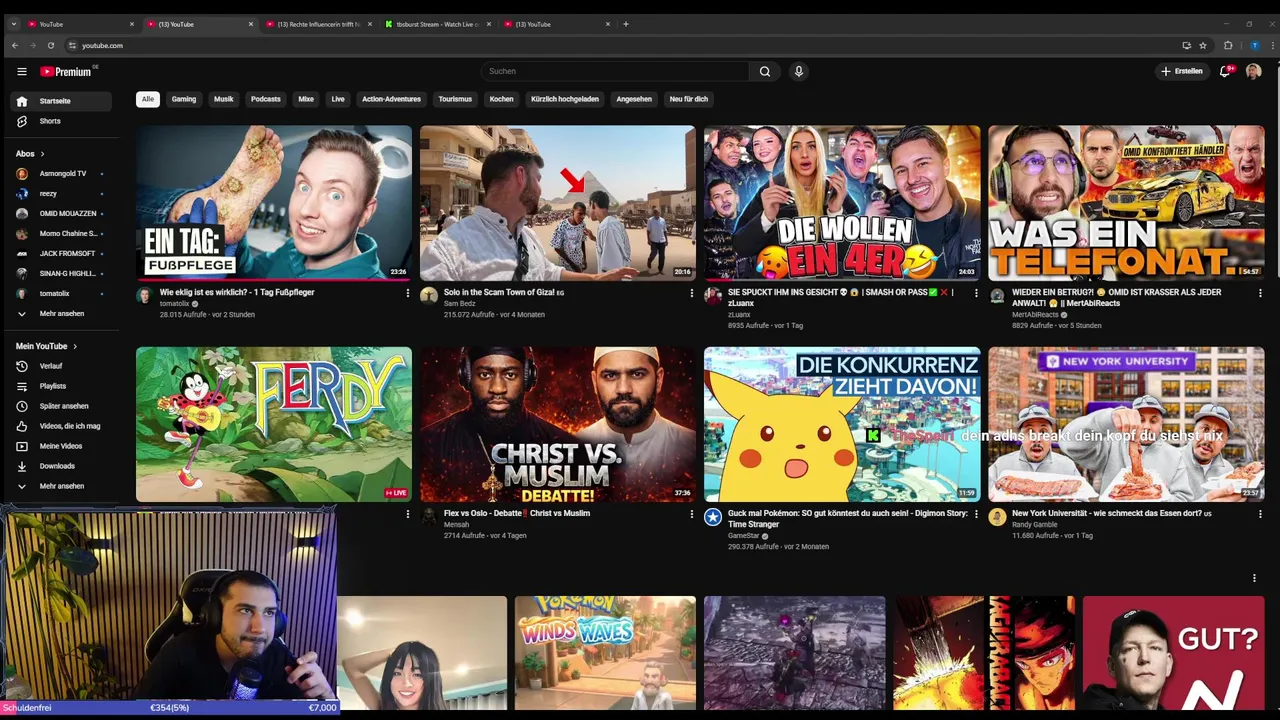Open options for Solo in Scam Town video
Viewport: 1280px width, 720px height.
pos(691,293)
